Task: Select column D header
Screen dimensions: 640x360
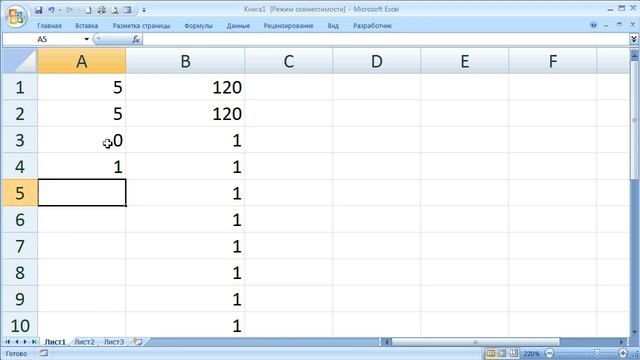Action: coord(377,61)
